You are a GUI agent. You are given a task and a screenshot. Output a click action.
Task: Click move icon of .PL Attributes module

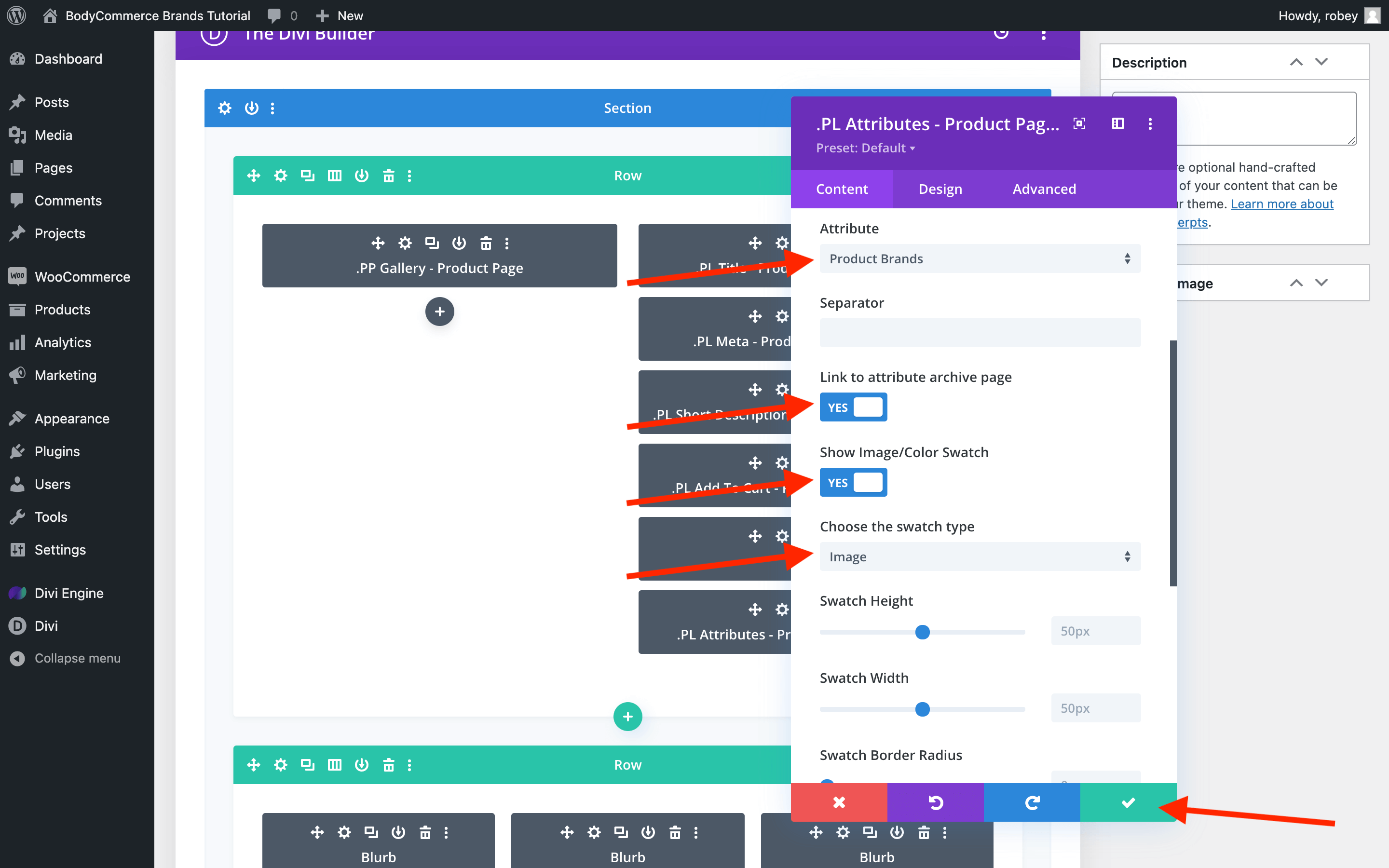tap(755, 609)
